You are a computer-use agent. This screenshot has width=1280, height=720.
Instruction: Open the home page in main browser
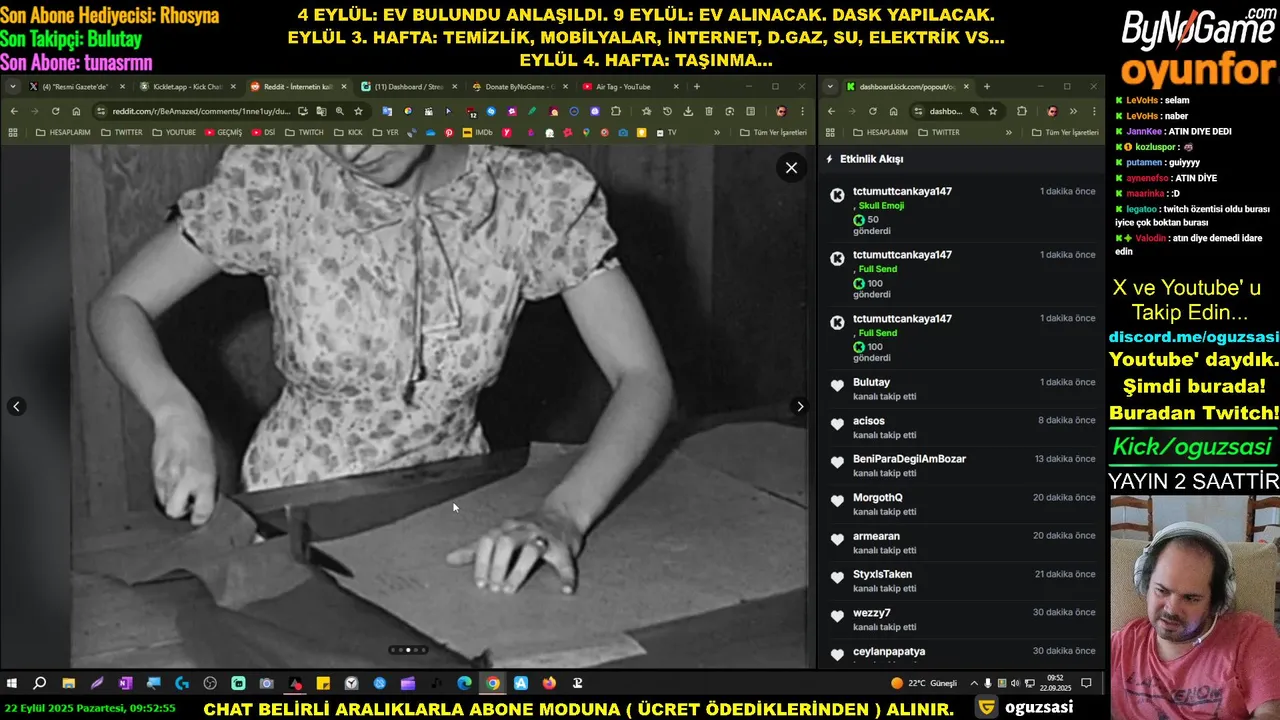click(x=76, y=111)
